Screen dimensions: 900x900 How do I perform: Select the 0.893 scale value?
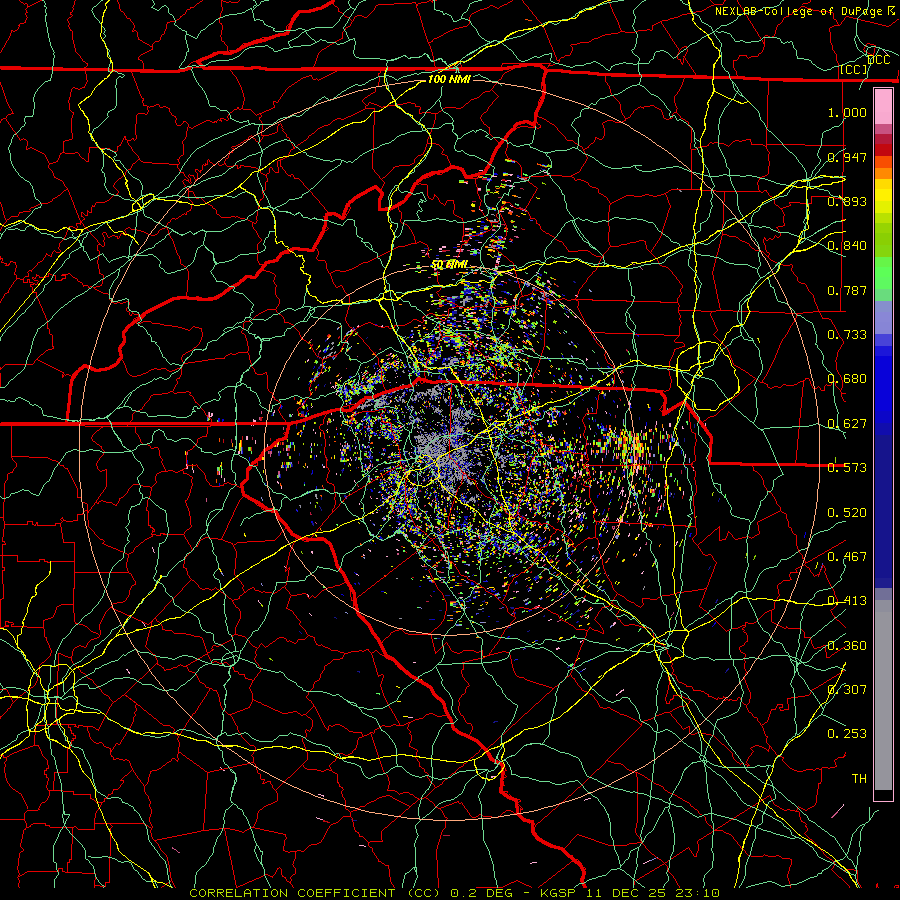tap(847, 201)
